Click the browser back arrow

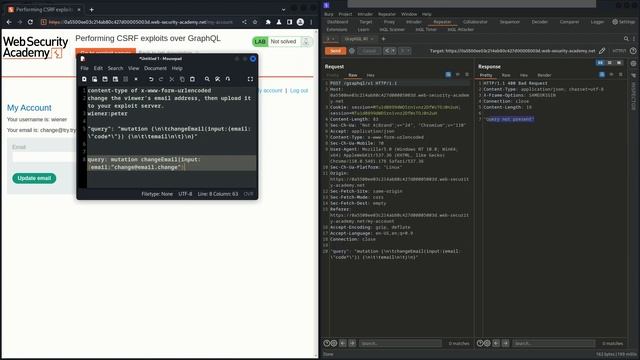point(9,22)
